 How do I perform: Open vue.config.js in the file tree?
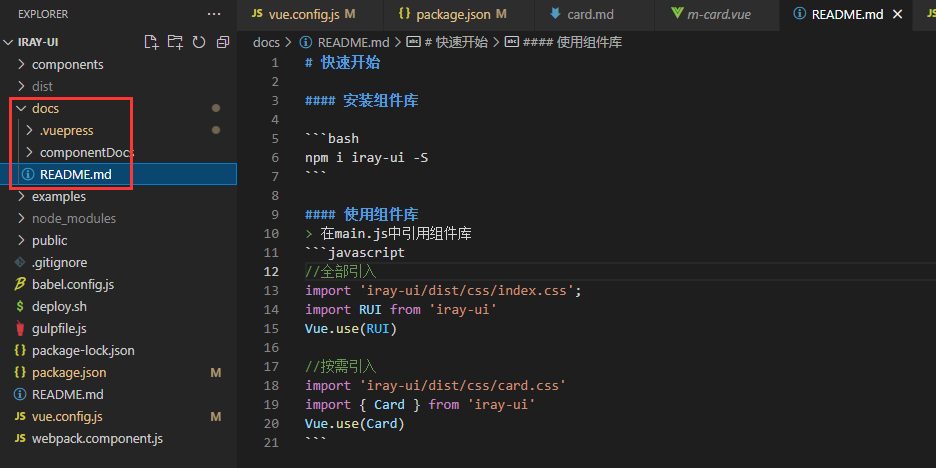click(118, 417)
